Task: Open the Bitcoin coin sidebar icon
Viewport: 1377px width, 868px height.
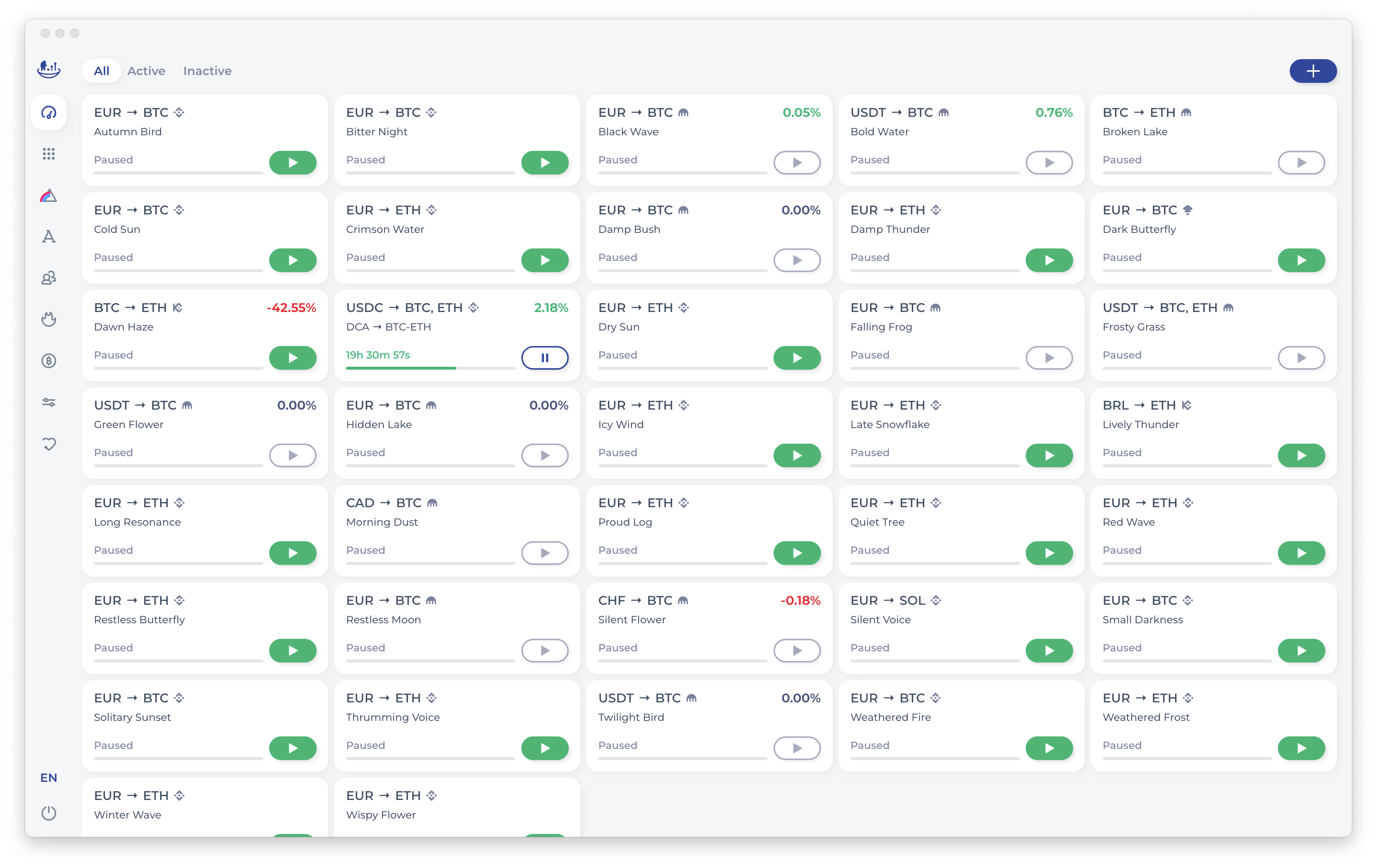Action: click(x=48, y=361)
